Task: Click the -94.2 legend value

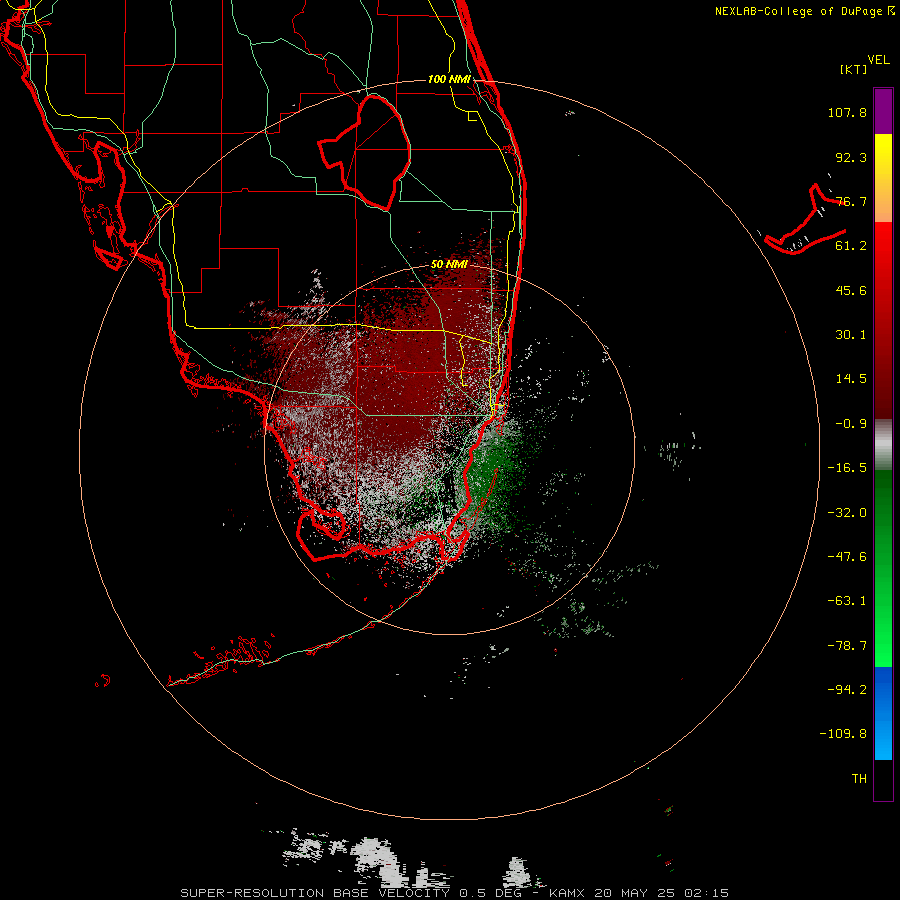Action: pyautogui.click(x=847, y=690)
